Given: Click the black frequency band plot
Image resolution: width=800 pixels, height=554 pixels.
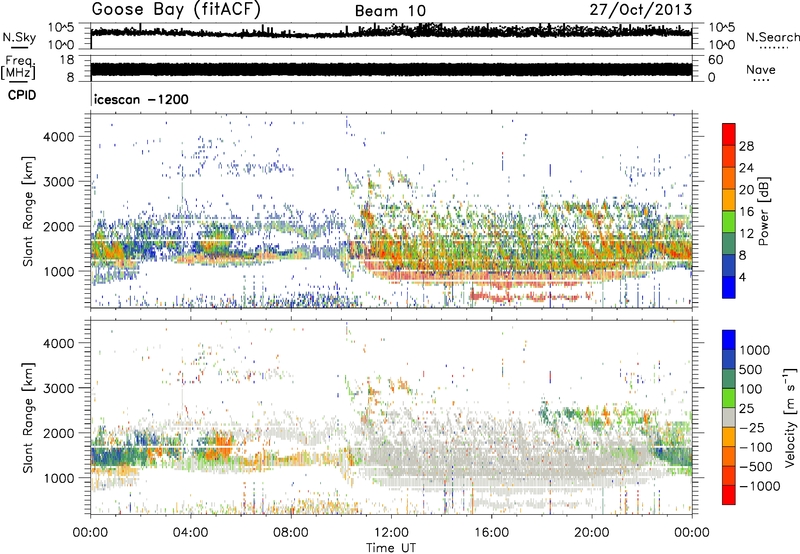Looking at the screenshot, I should (x=391, y=69).
